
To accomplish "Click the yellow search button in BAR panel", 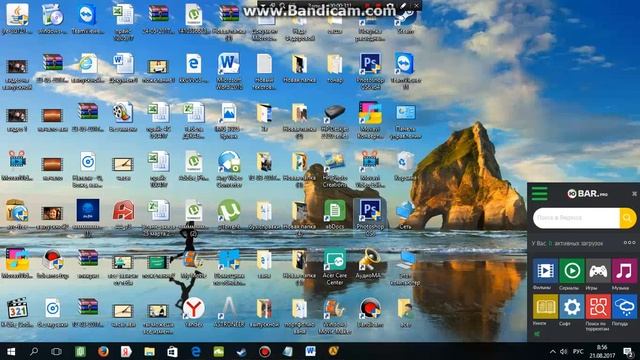I will coord(628,218).
